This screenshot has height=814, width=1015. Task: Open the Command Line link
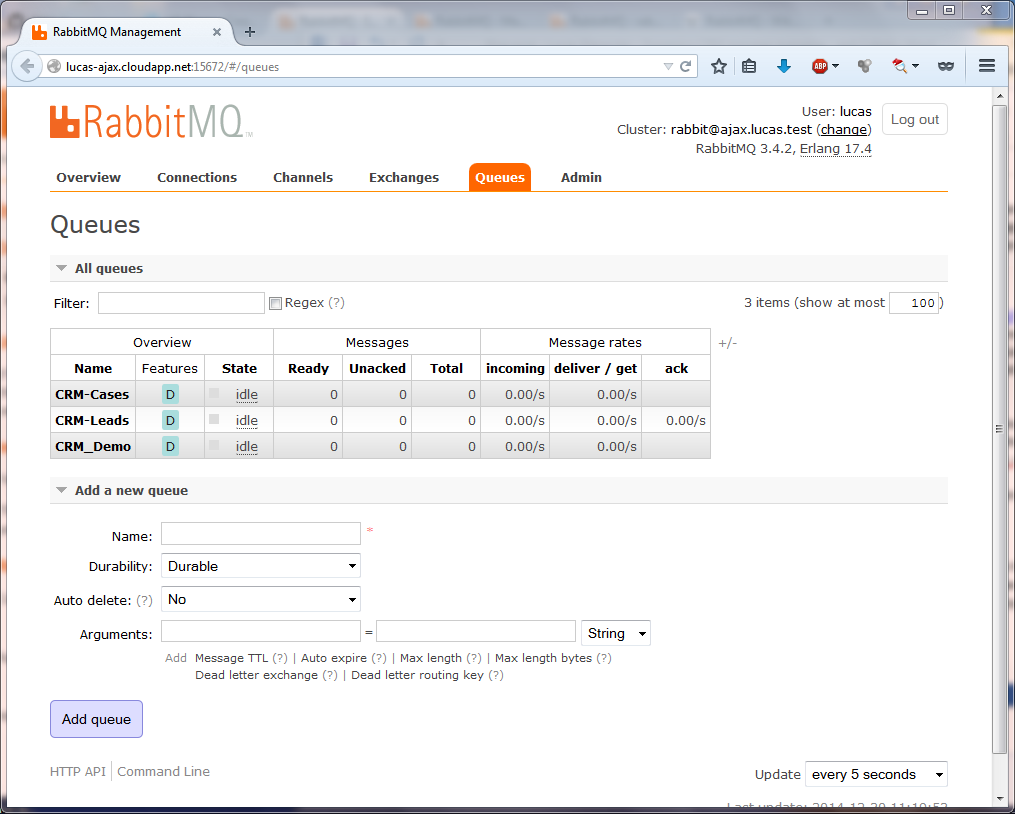coord(163,771)
